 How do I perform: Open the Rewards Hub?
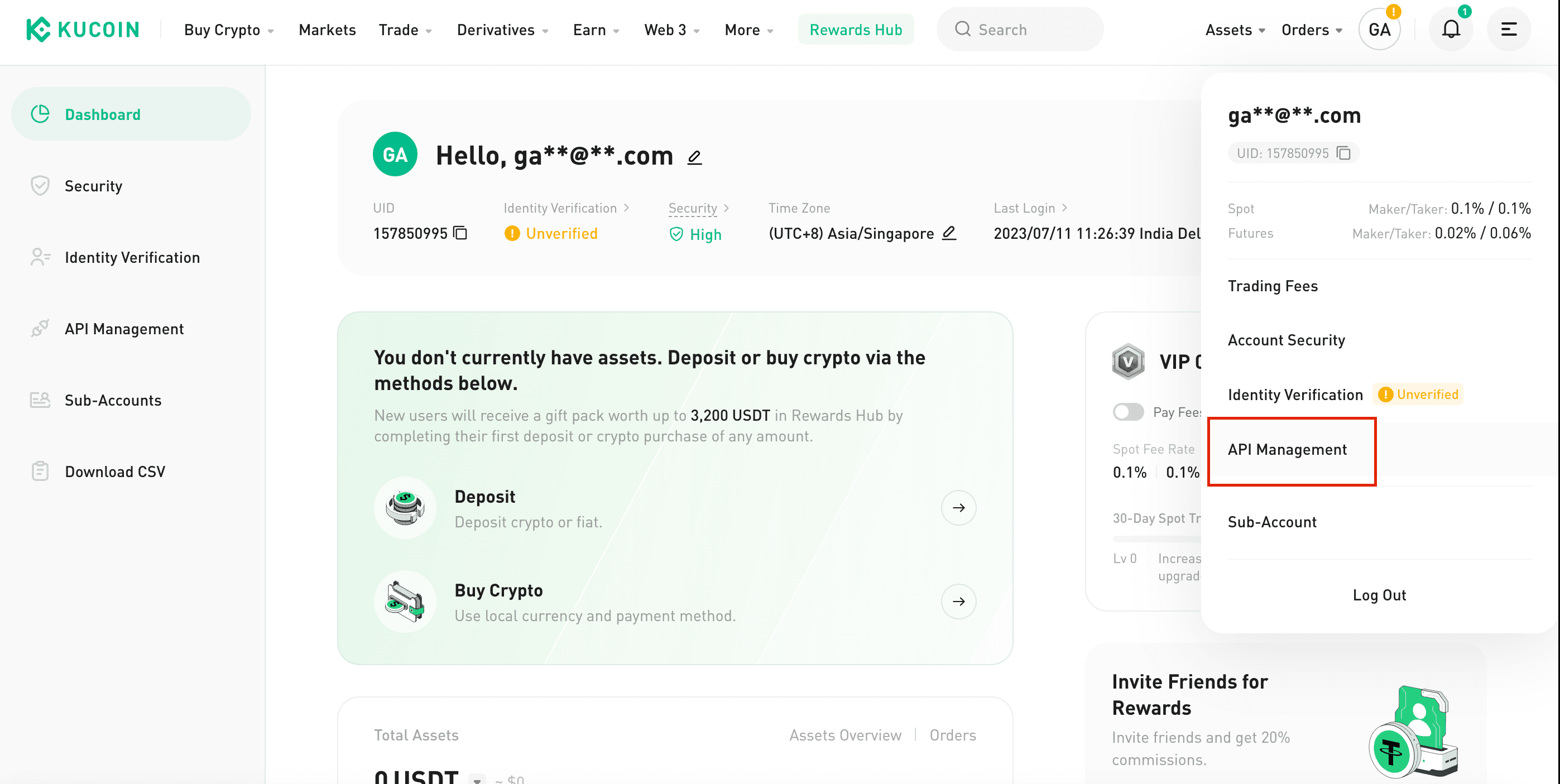point(856,30)
